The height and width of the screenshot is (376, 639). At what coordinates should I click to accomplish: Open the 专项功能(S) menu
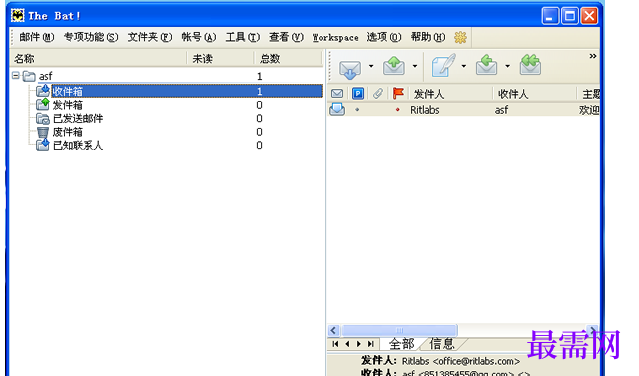pyautogui.click(x=91, y=37)
